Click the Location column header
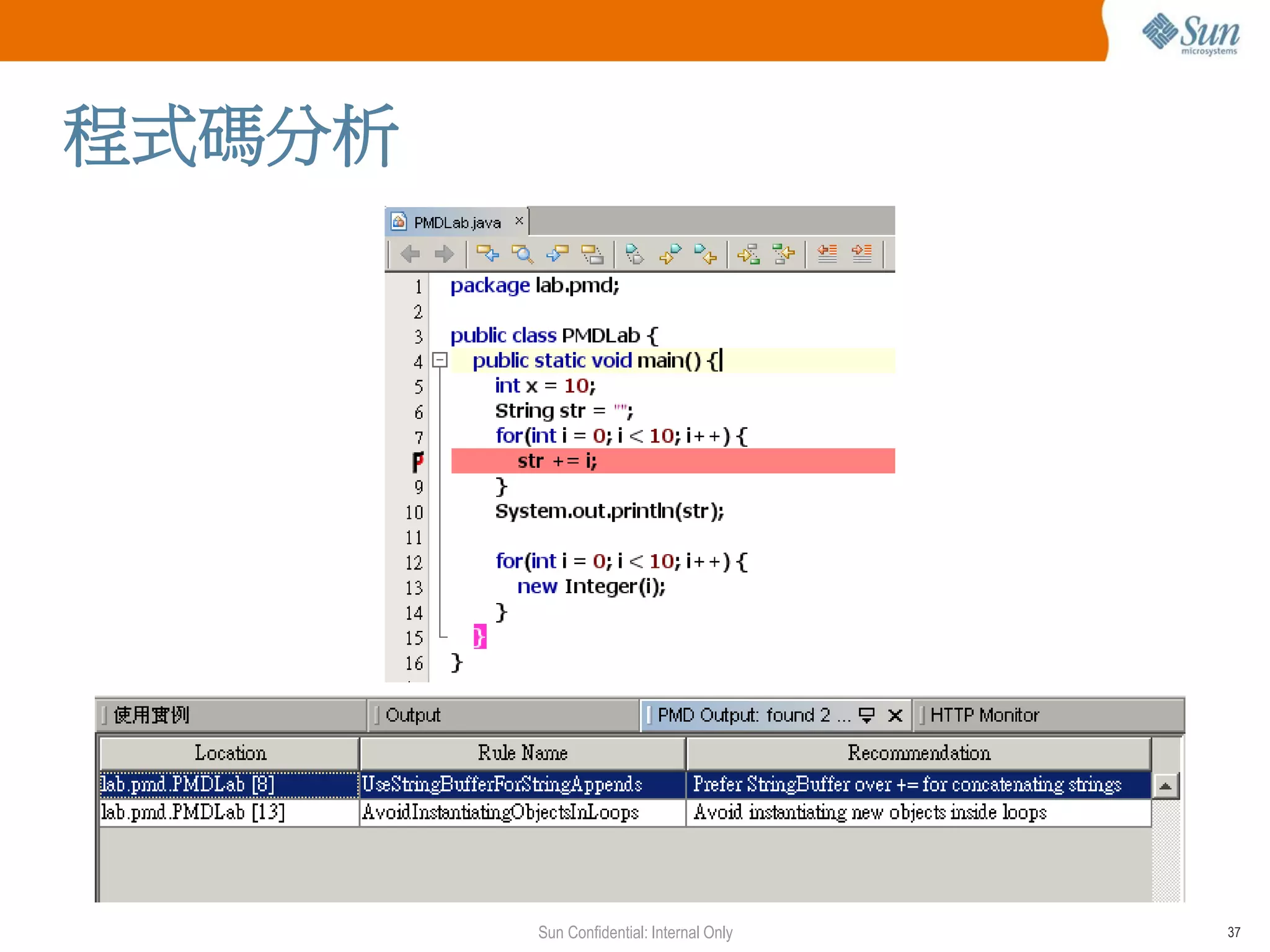The height and width of the screenshot is (952, 1270). (230, 753)
